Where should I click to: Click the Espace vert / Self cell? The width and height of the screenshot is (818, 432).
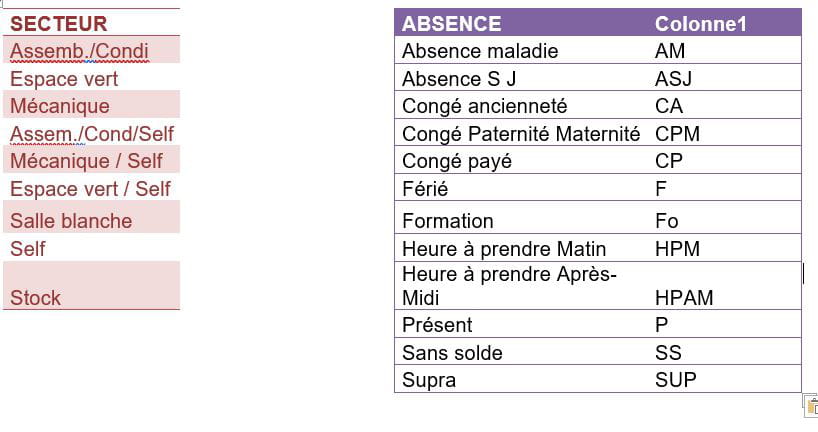(x=91, y=187)
